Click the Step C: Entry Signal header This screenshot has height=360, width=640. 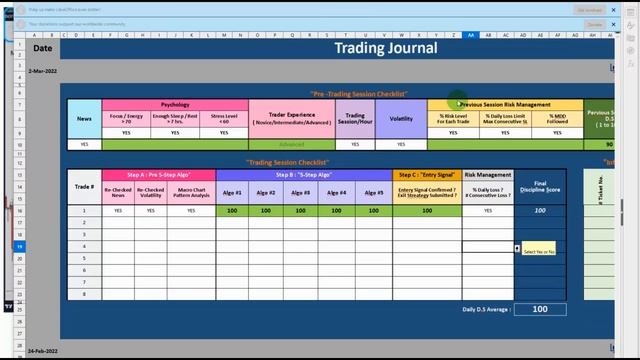(x=427, y=175)
